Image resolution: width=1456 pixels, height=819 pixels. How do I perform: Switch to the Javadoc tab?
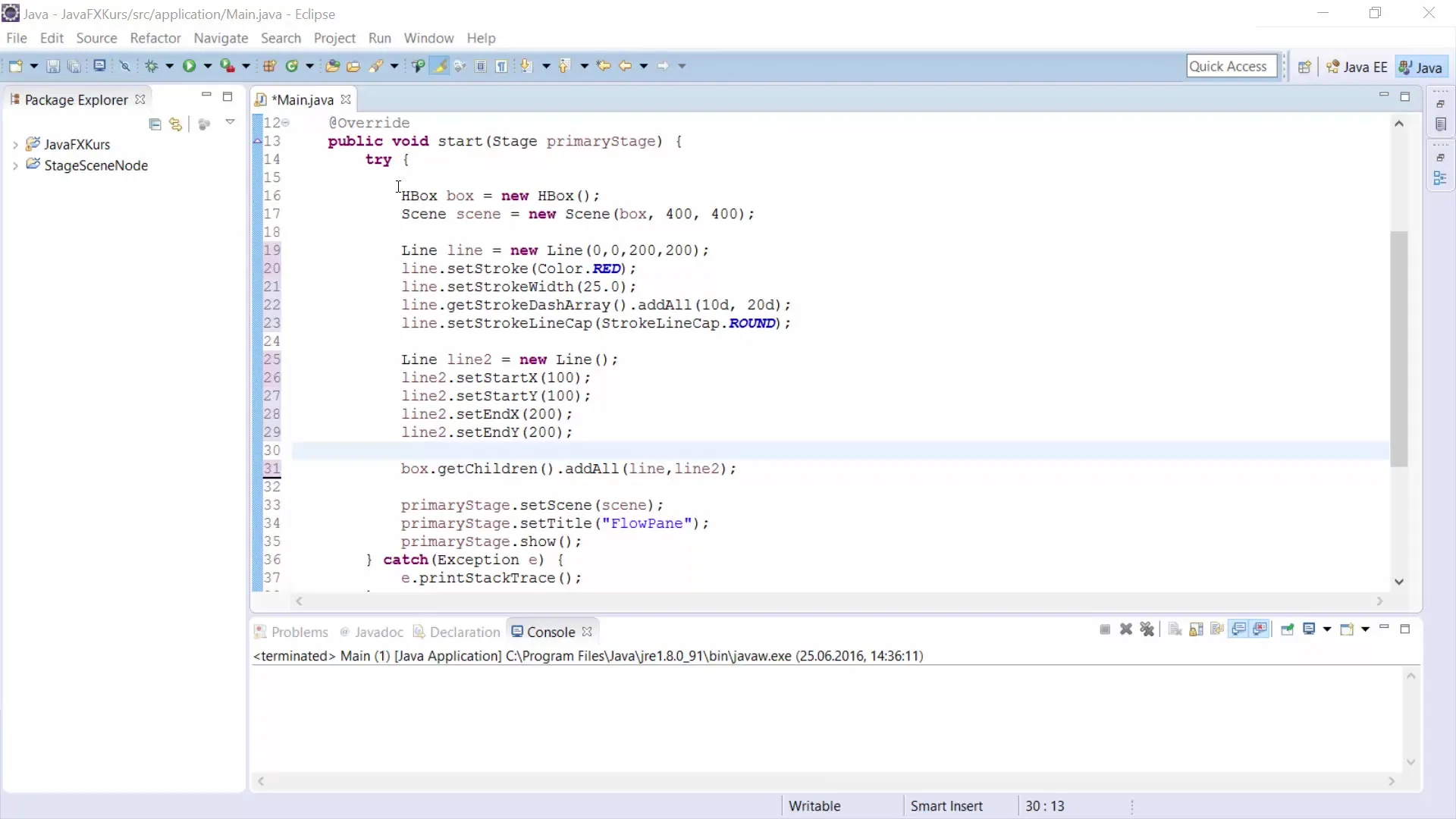click(x=372, y=632)
